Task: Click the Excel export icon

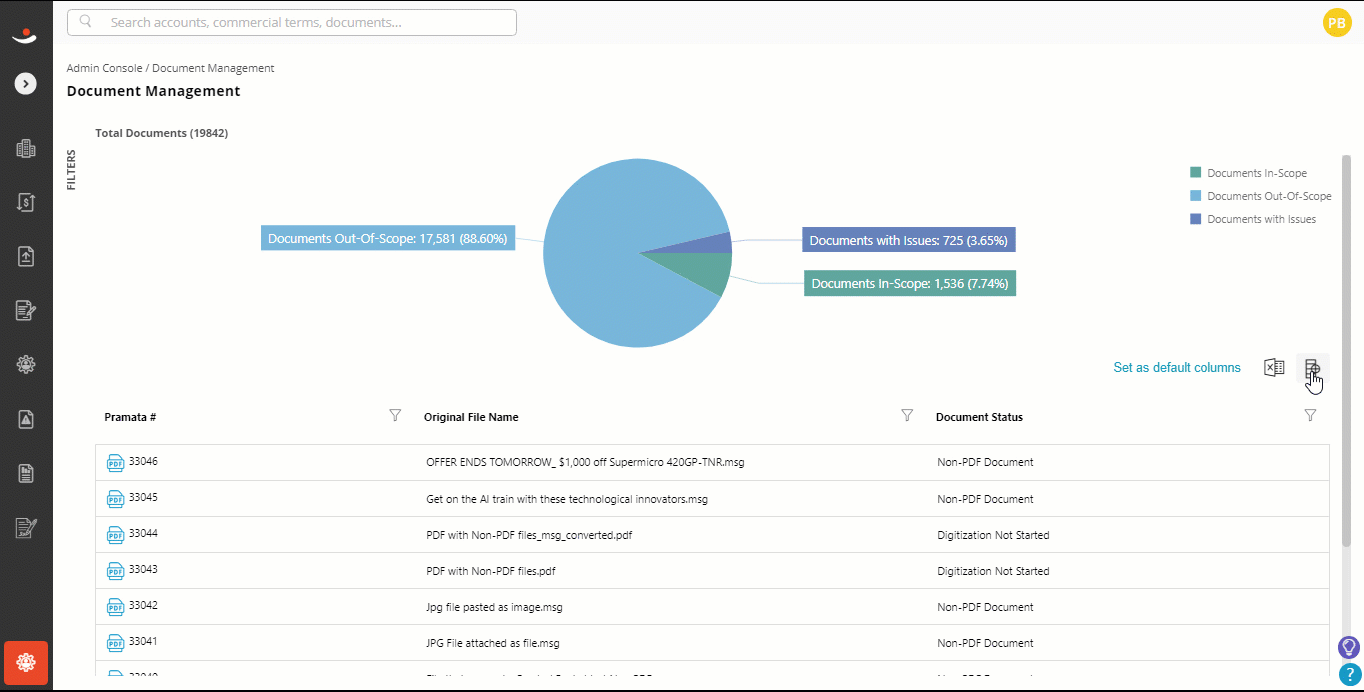Action: tap(1274, 367)
